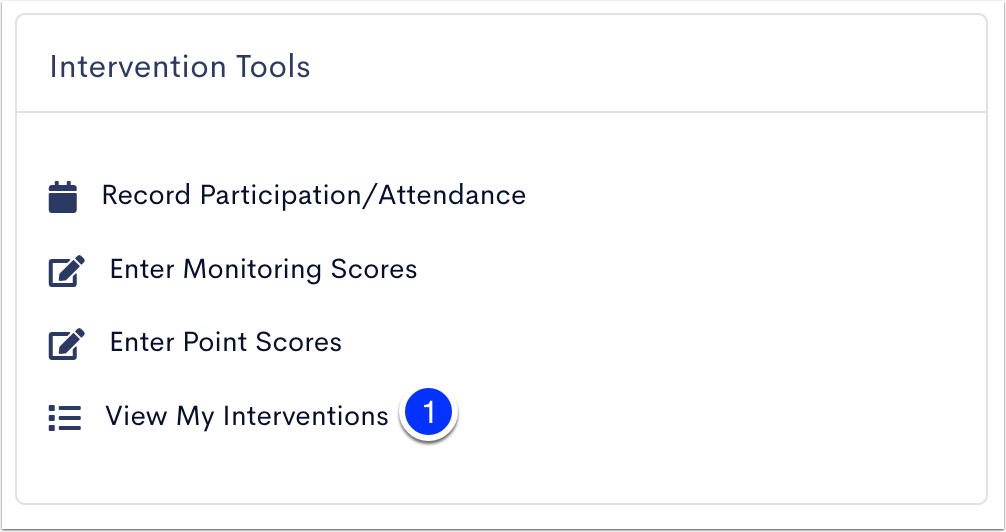The height and width of the screenshot is (532, 1006).
Task: Click the Intervention Tools panel heading
Action: pyautogui.click(x=180, y=67)
